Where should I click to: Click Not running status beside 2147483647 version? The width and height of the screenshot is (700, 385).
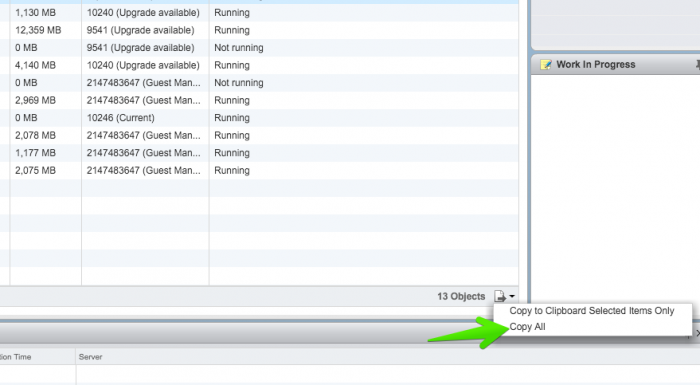(239, 83)
